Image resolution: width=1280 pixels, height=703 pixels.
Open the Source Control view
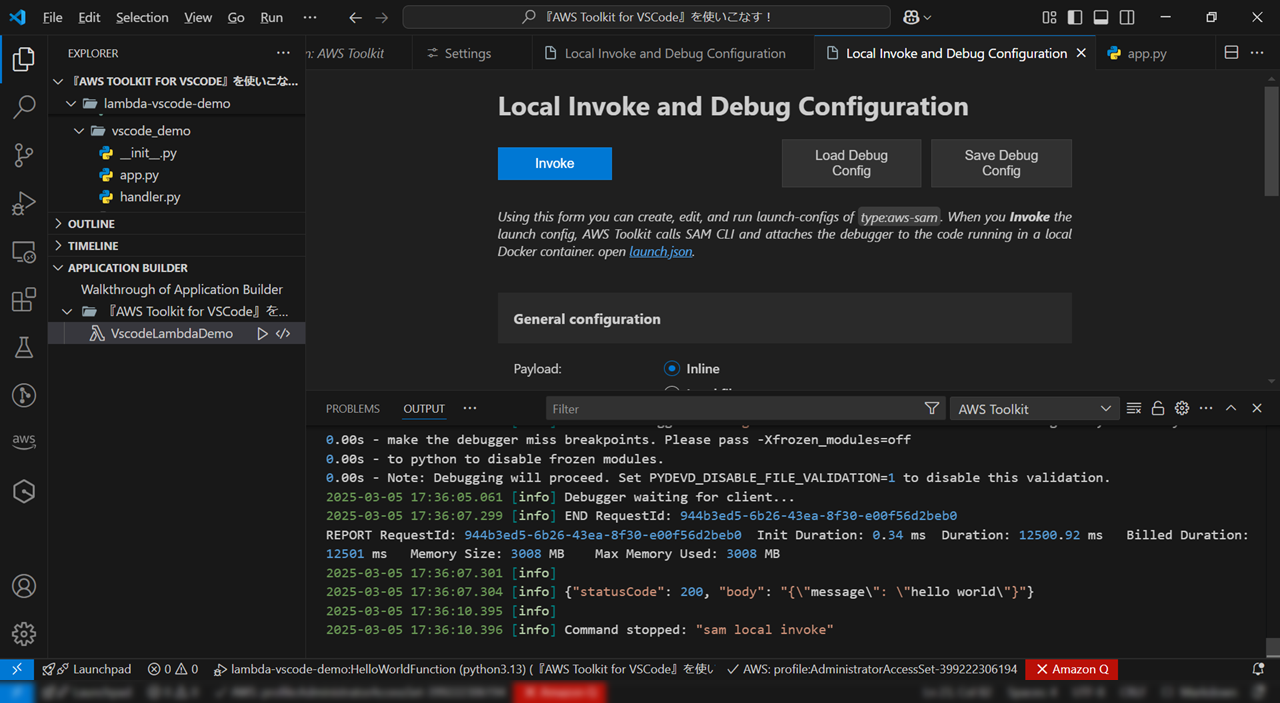coord(24,155)
